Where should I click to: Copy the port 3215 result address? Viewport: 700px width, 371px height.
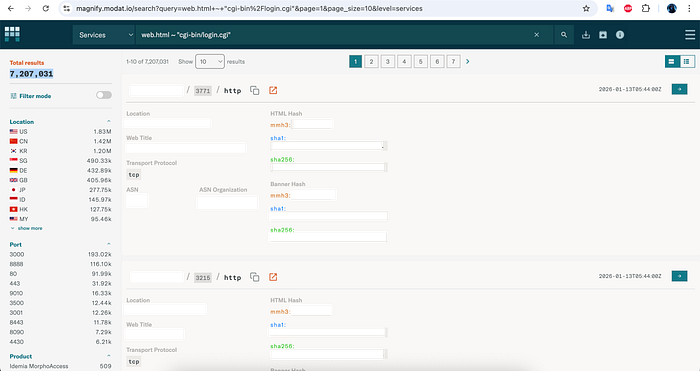point(254,277)
